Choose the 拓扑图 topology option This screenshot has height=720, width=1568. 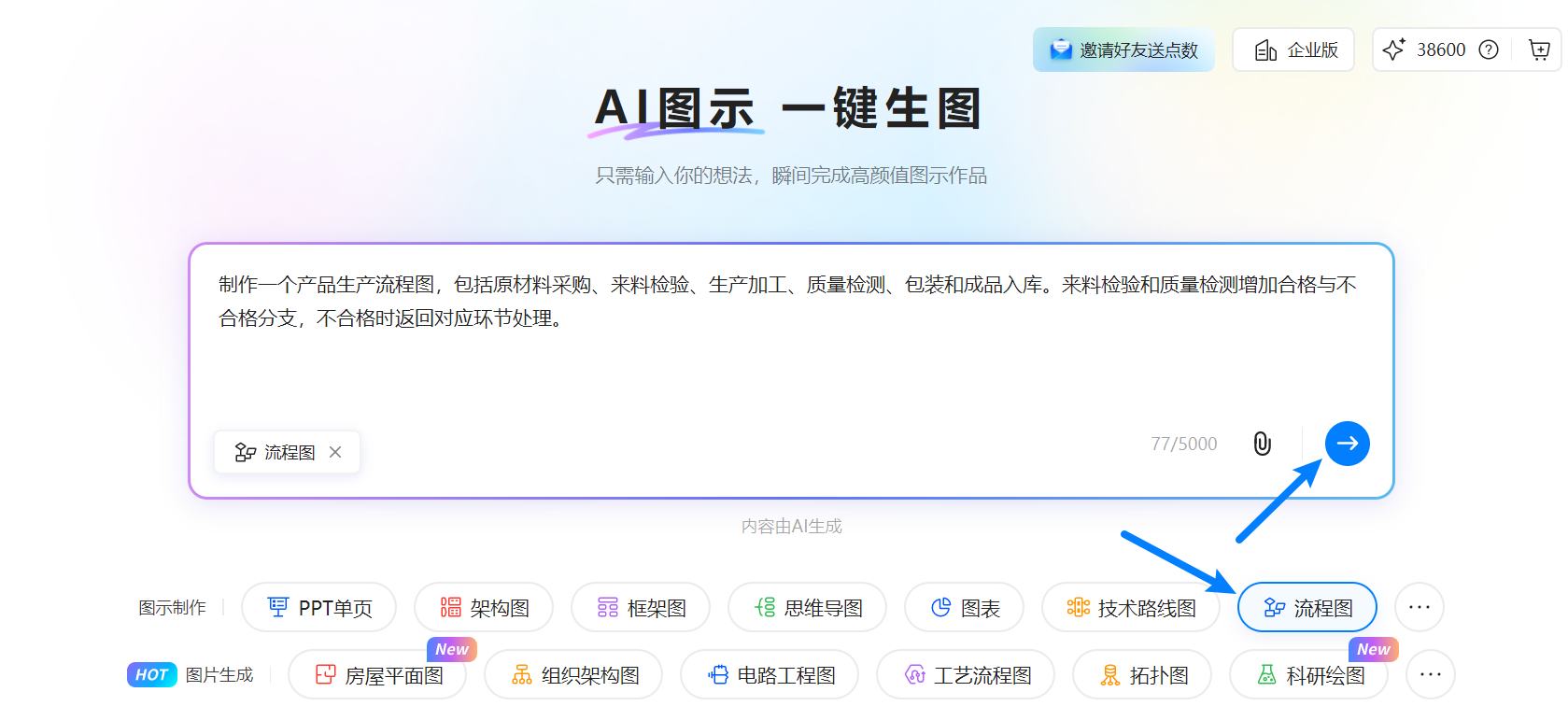pyautogui.click(x=1142, y=674)
